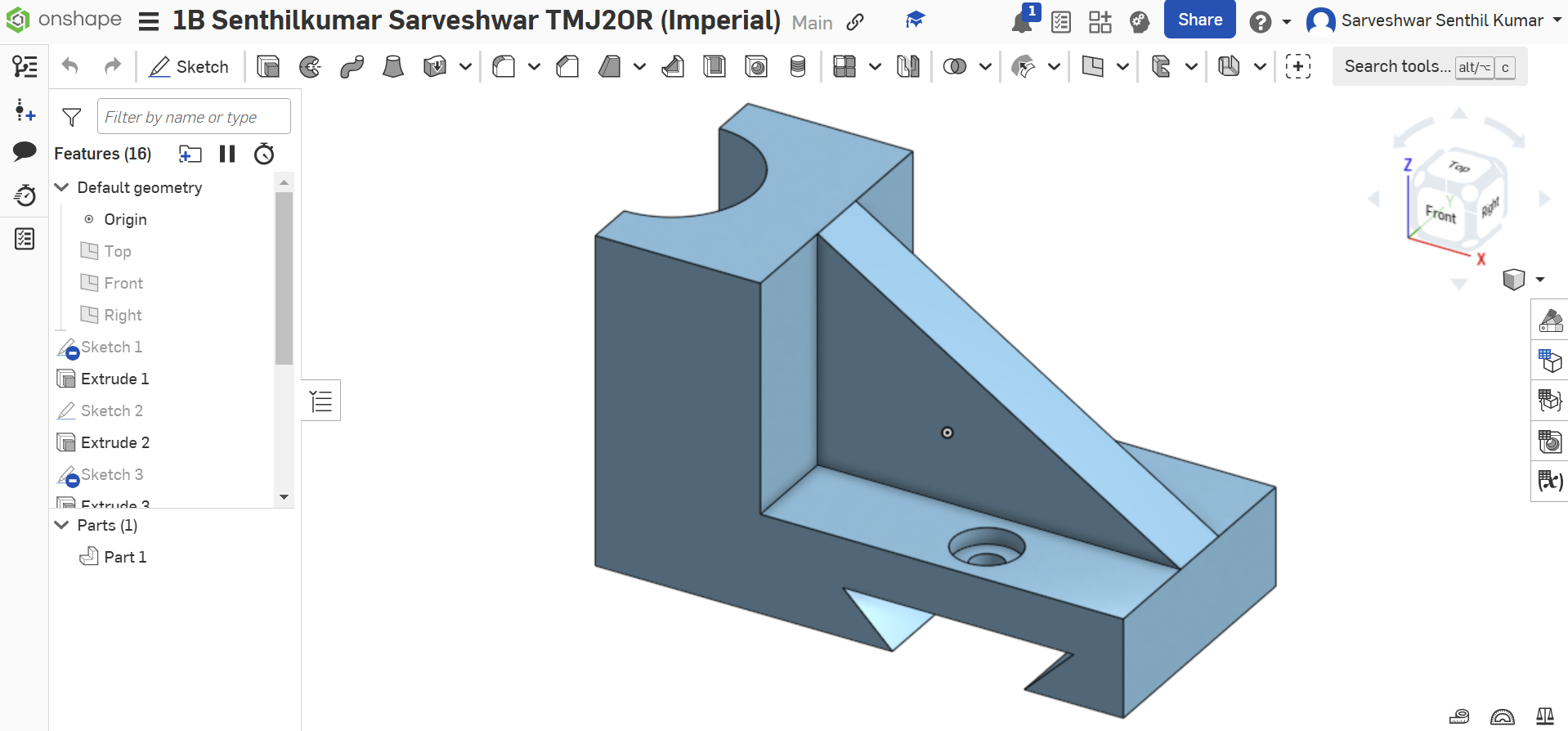Image resolution: width=1568 pixels, height=731 pixels.
Task: Collapse the Default geometry group
Action: [x=61, y=187]
